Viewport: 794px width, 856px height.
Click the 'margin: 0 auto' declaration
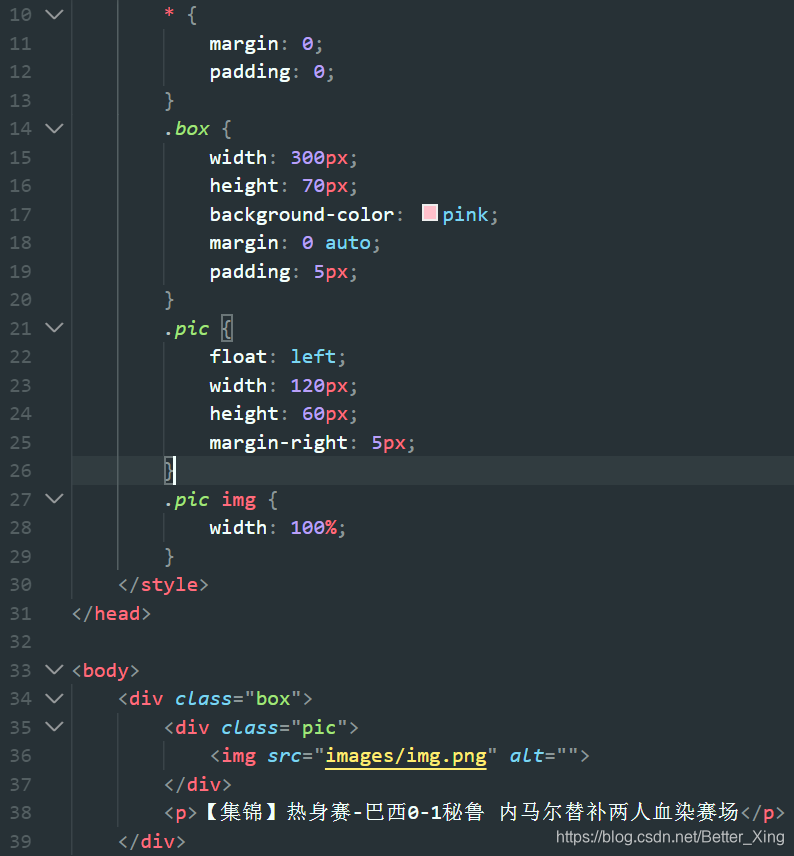click(x=295, y=243)
